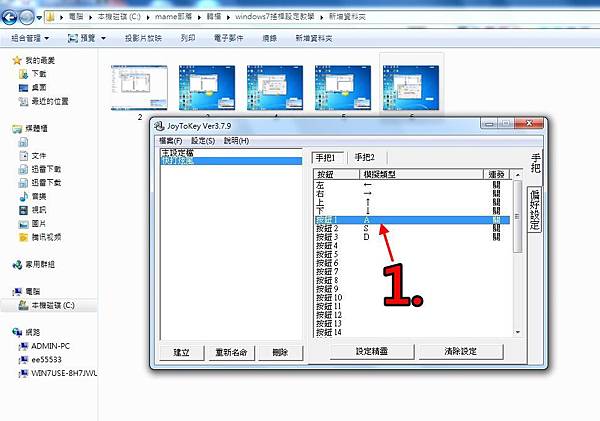Click the button list scrollbar thumb
Image resolution: width=600 pixels, height=421 pixels.
tap(517, 216)
